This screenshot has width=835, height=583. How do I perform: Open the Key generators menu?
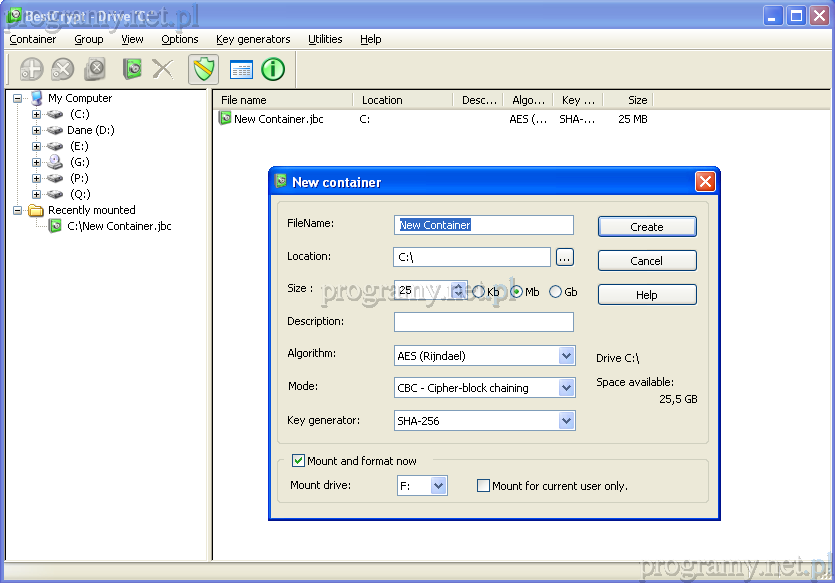coord(253,39)
